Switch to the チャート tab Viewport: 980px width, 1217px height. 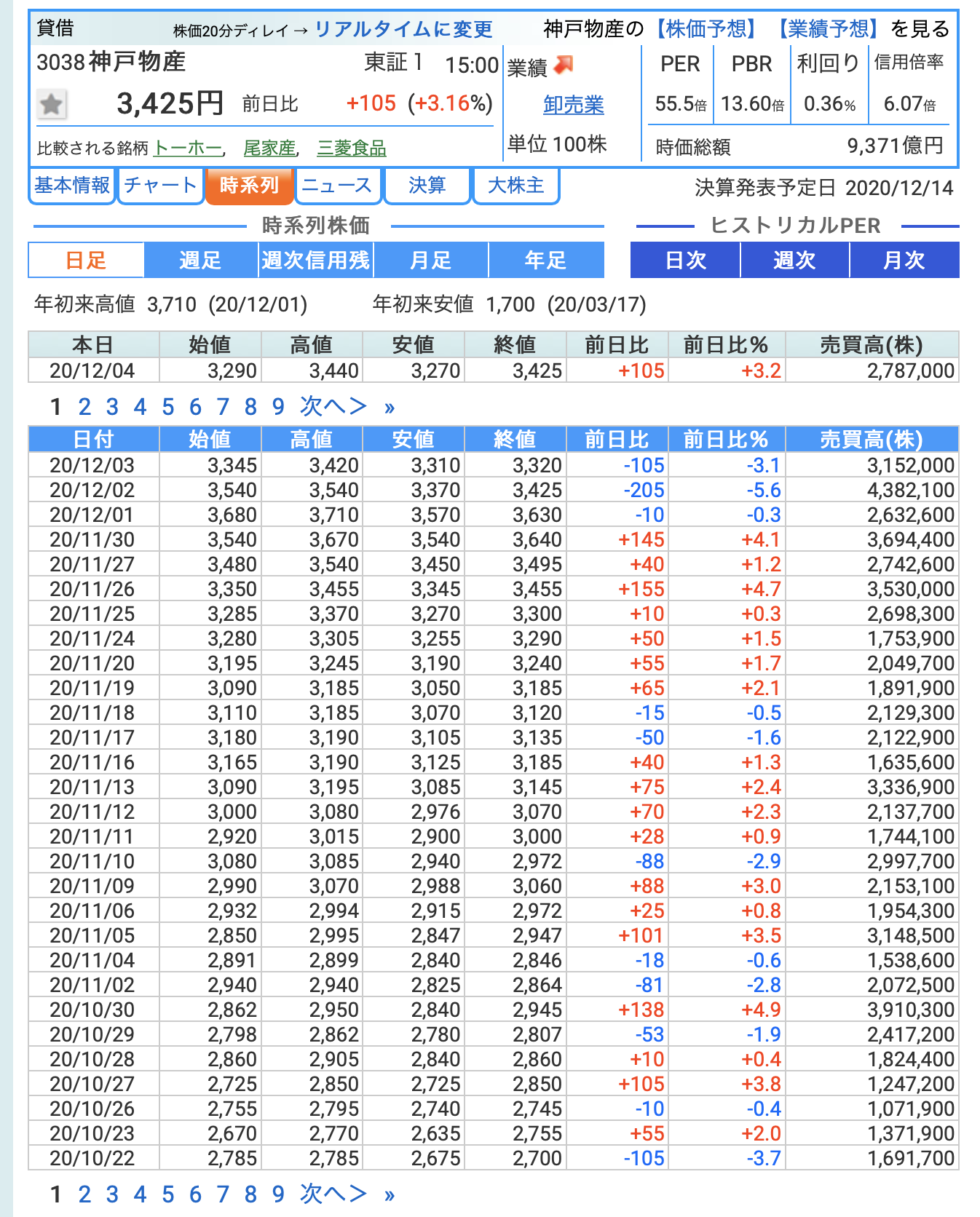[160, 186]
